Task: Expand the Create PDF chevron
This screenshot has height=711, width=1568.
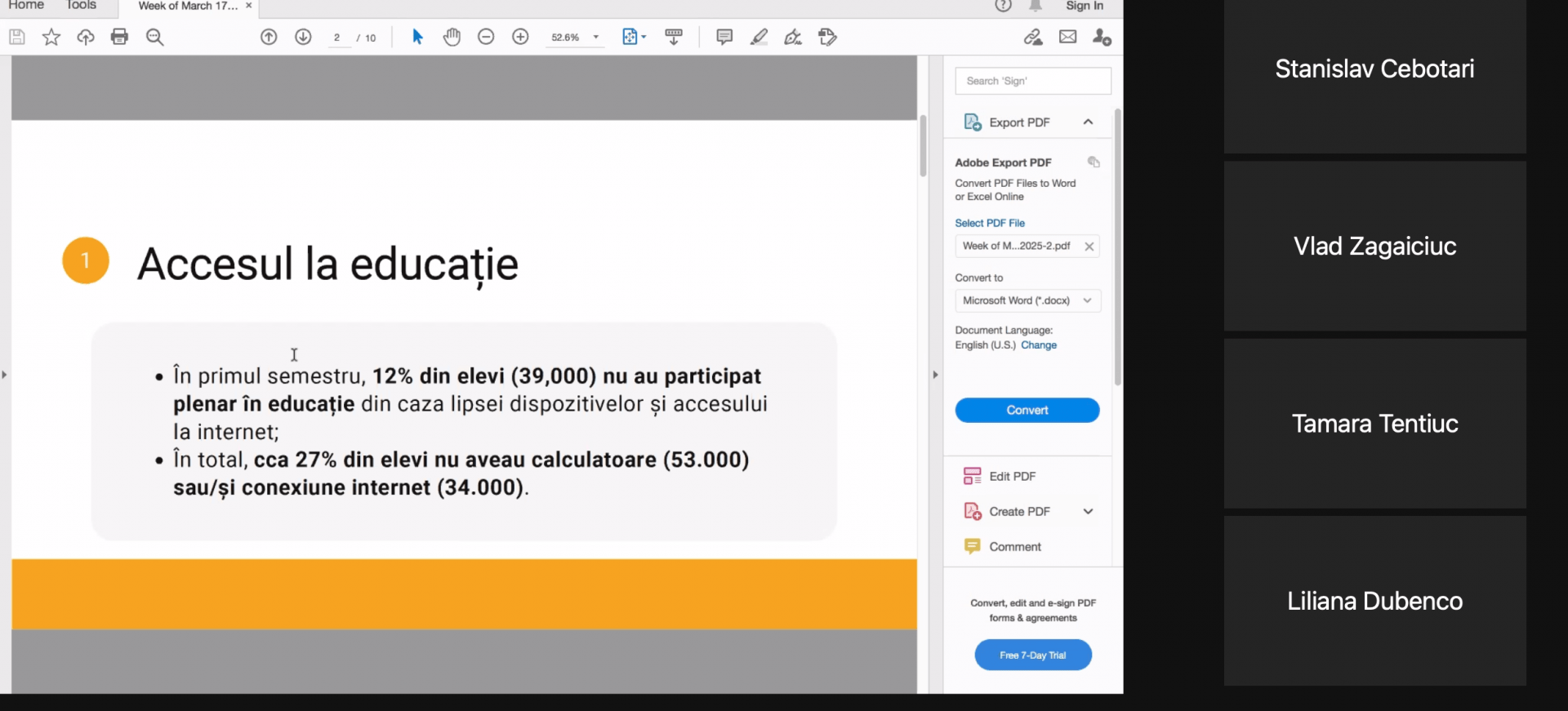Action: click(x=1088, y=512)
